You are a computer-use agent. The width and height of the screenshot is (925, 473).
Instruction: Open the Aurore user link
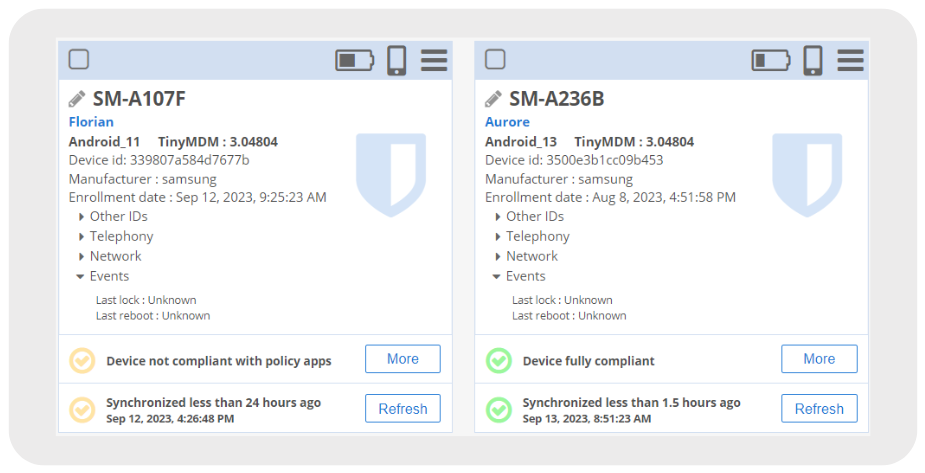(x=507, y=122)
